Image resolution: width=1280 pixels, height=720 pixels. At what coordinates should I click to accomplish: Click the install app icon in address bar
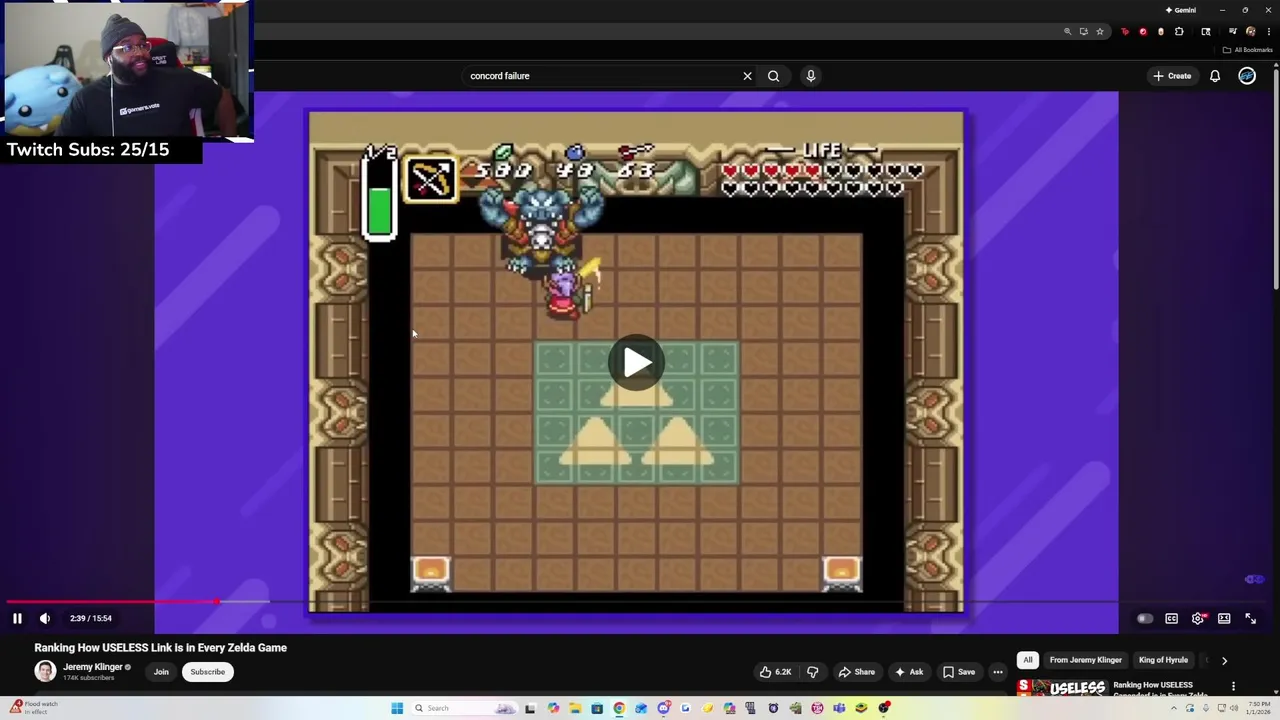coord(1083,32)
